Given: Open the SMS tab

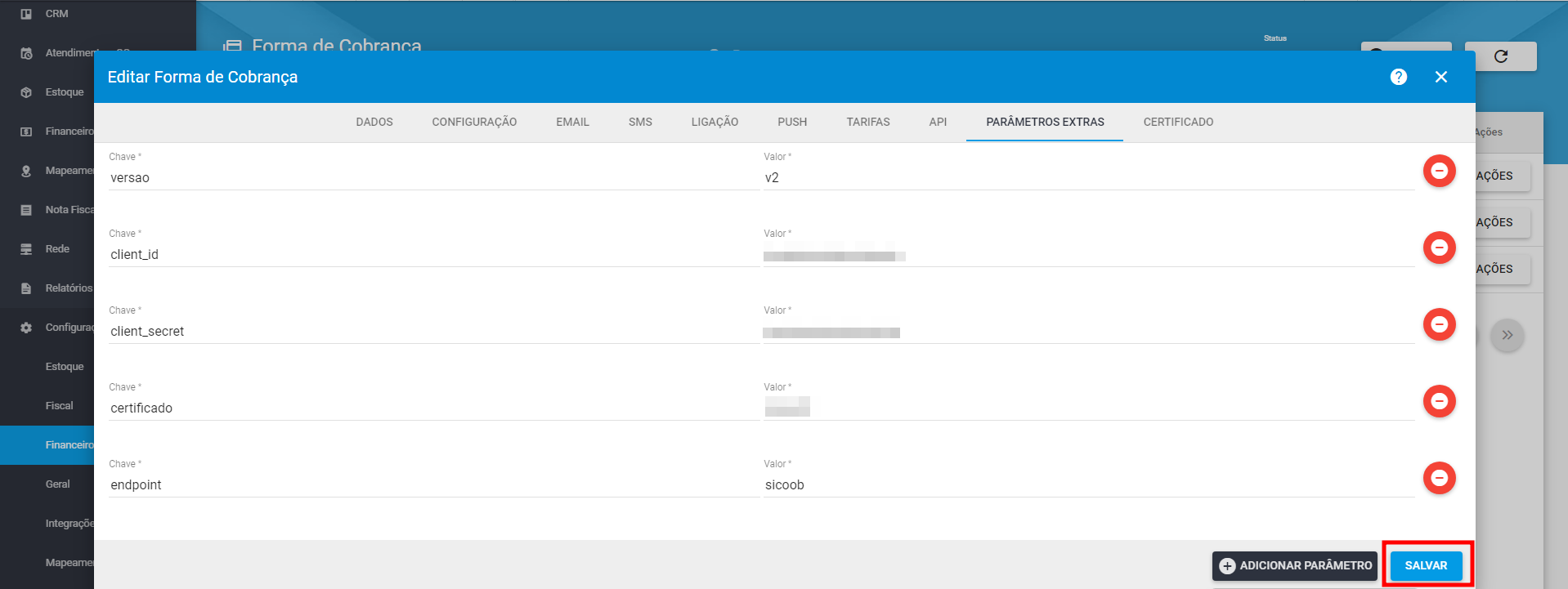Looking at the screenshot, I should 640,122.
